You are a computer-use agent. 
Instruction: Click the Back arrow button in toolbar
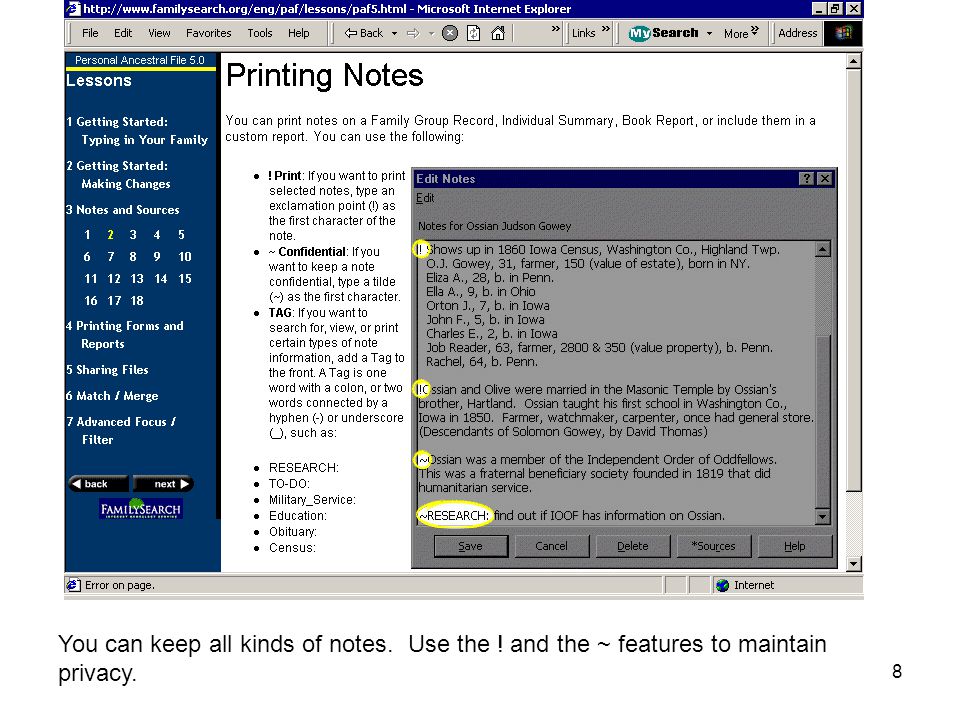click(364, 33)
